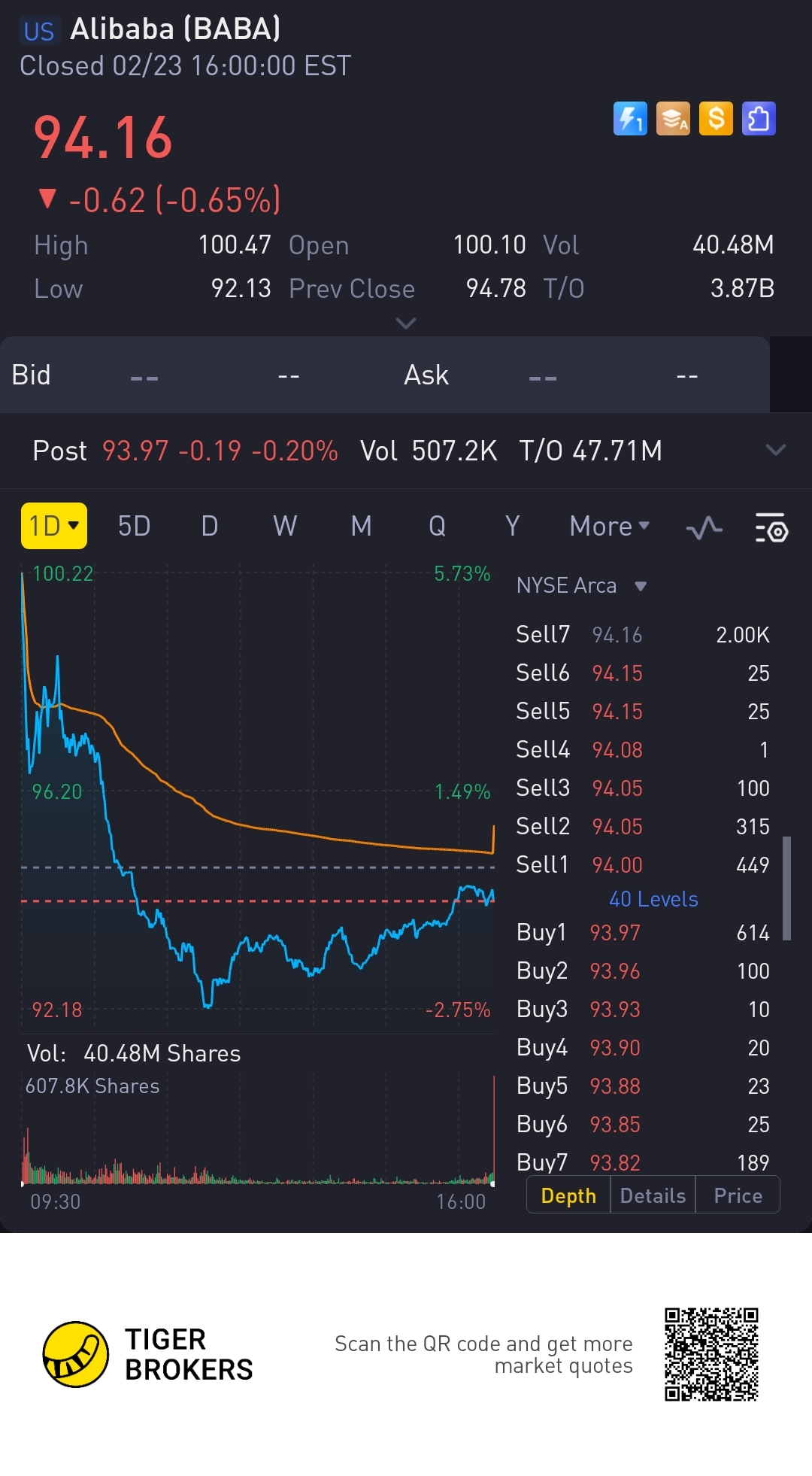
Task: Tap the Buy2 93.96 order row
Action: pos(643,970)
